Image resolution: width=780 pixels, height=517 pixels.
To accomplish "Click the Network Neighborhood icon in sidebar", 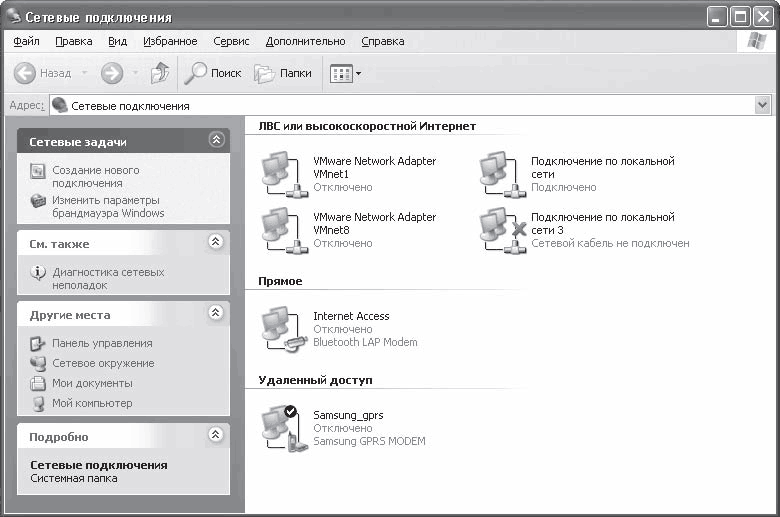I will click(37, 364).
